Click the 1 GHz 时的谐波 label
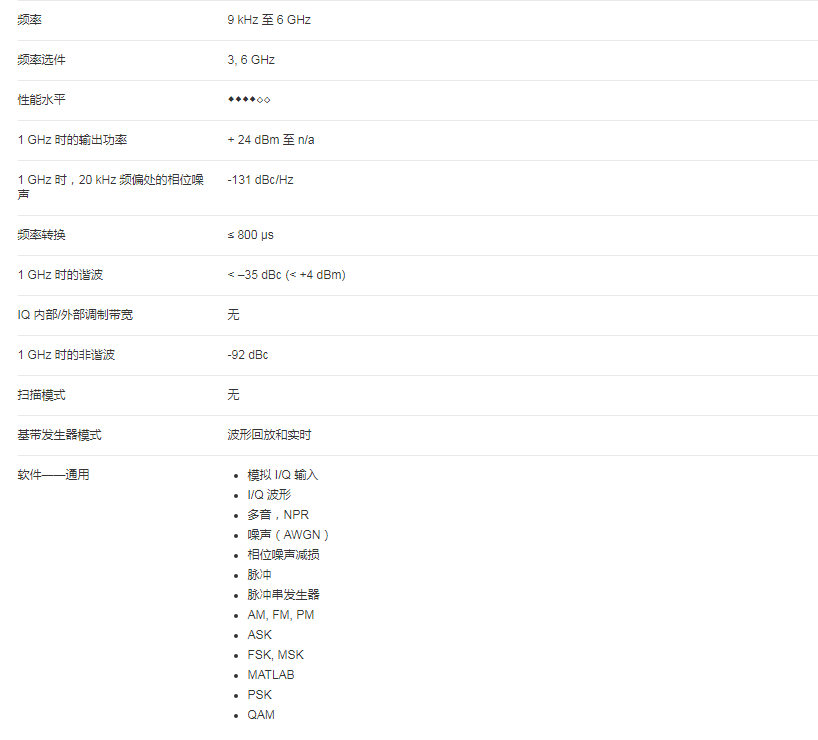This screenshot has width=818, height=740. pyautogui.click(x=60, y=275)
